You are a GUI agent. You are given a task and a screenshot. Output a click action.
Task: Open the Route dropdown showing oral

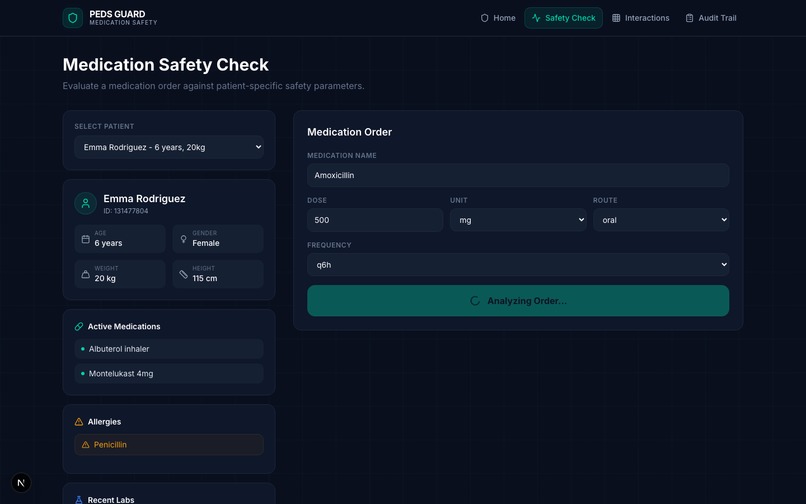[x=661, y=220]
